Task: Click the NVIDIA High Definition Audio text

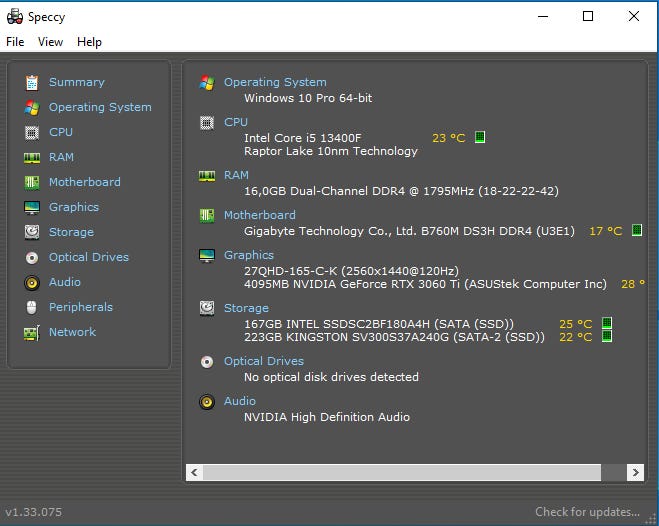Action: pyautogui.click(x=327, y=417)
